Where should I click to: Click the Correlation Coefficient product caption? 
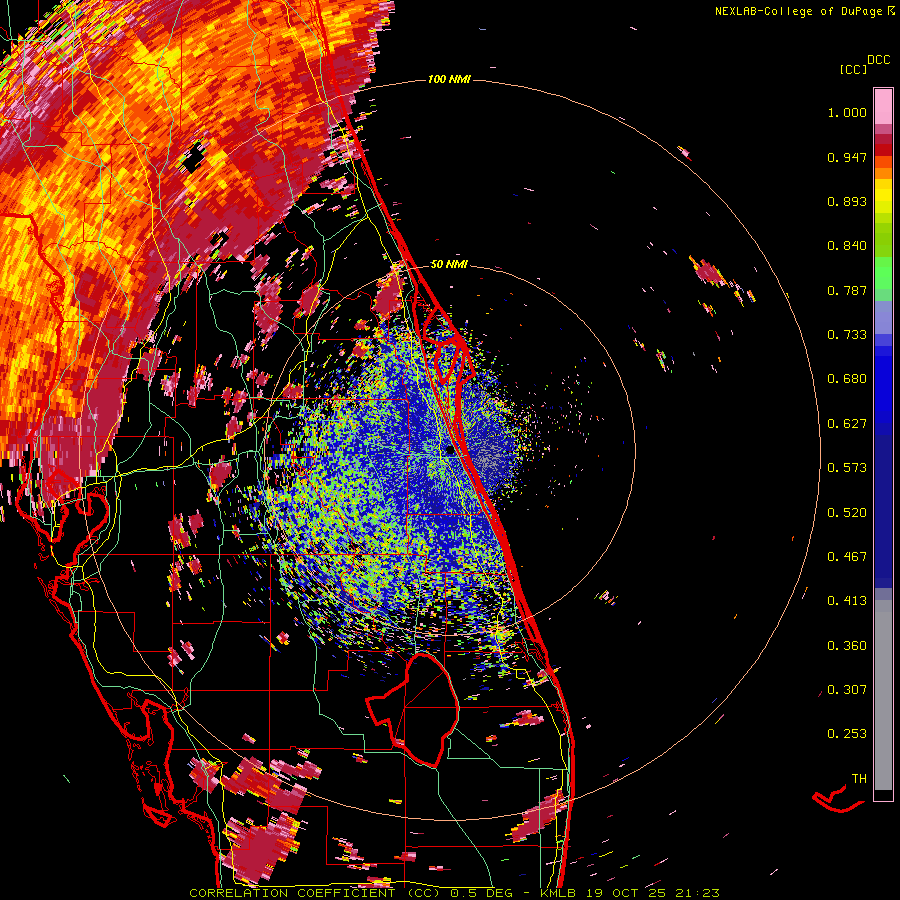(454, 893)
